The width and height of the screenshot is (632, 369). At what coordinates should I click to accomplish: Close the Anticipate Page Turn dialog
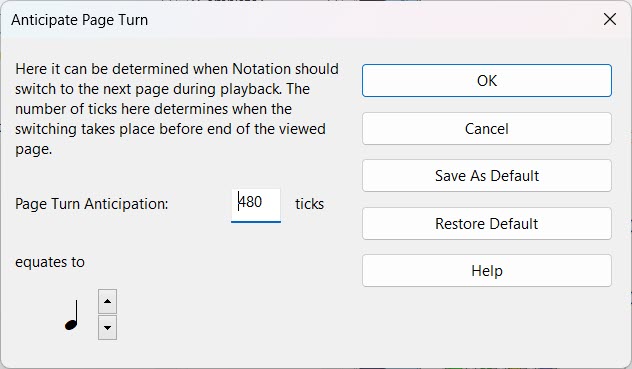(610, 19)
